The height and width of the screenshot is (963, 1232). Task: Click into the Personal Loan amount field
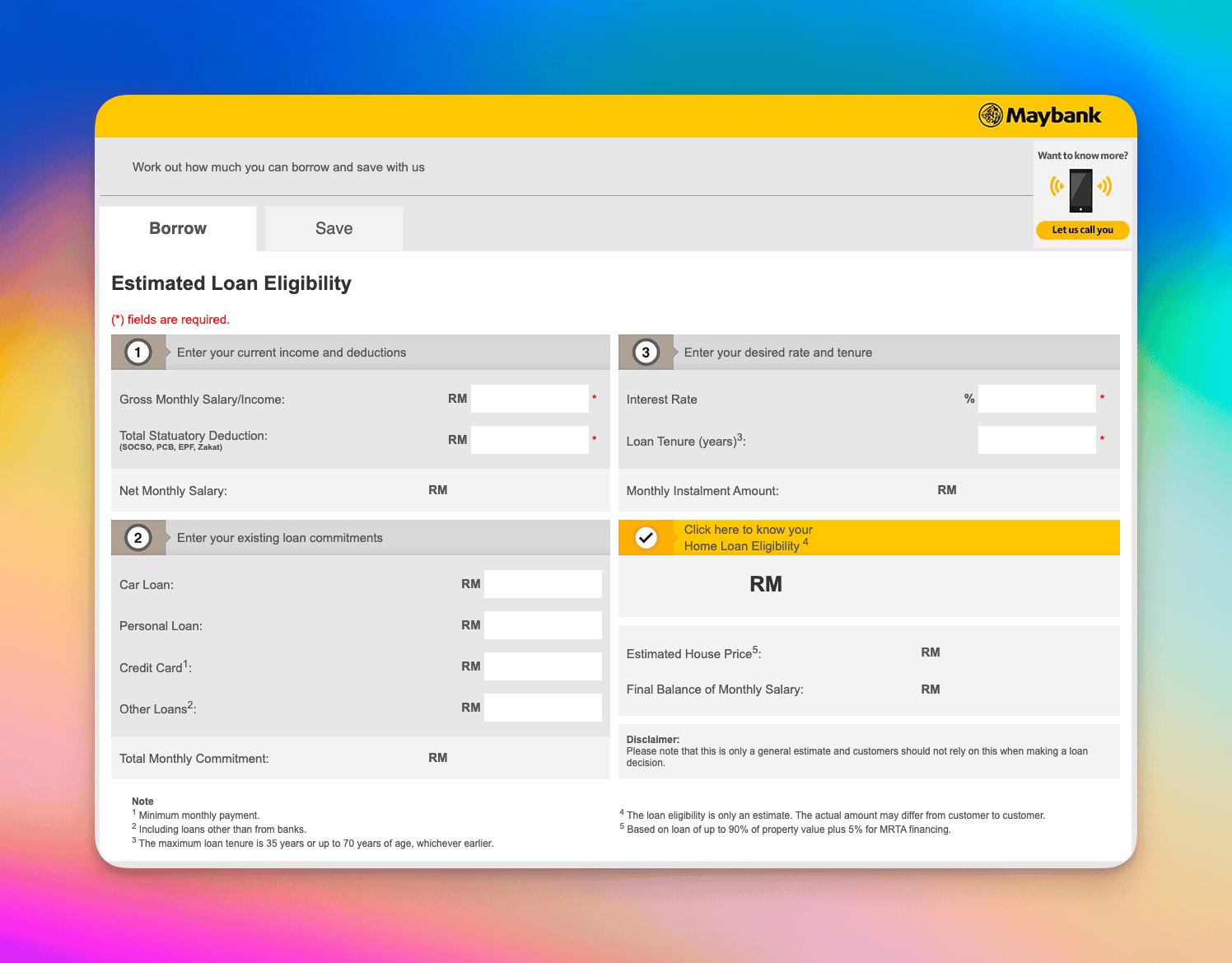pyautogui.click(x=543, y=625)
